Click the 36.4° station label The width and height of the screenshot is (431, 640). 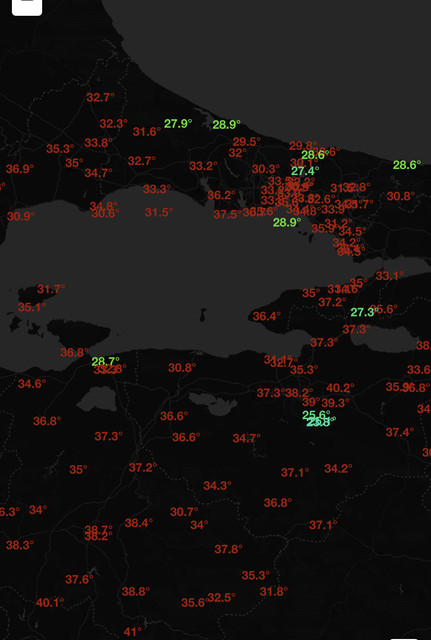click(267, 316)
